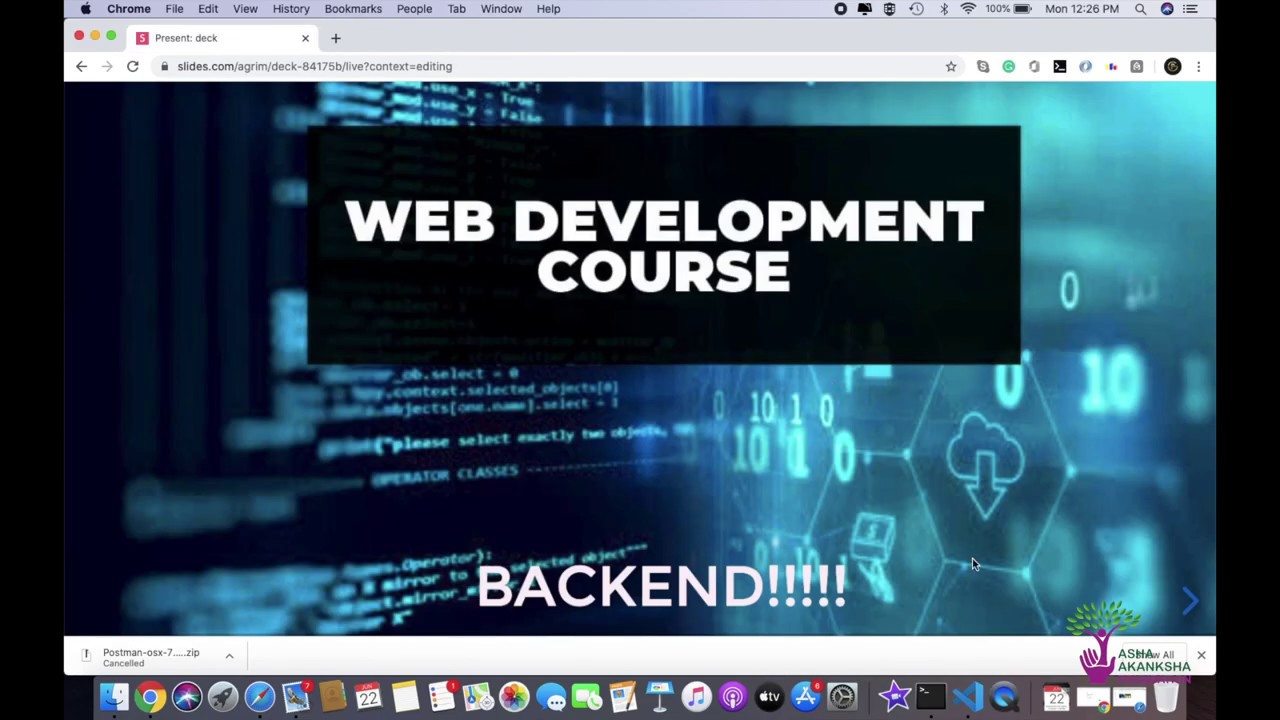Click the 'WEB DEVELOPMENT COURSE' slide title

(664, 246)
